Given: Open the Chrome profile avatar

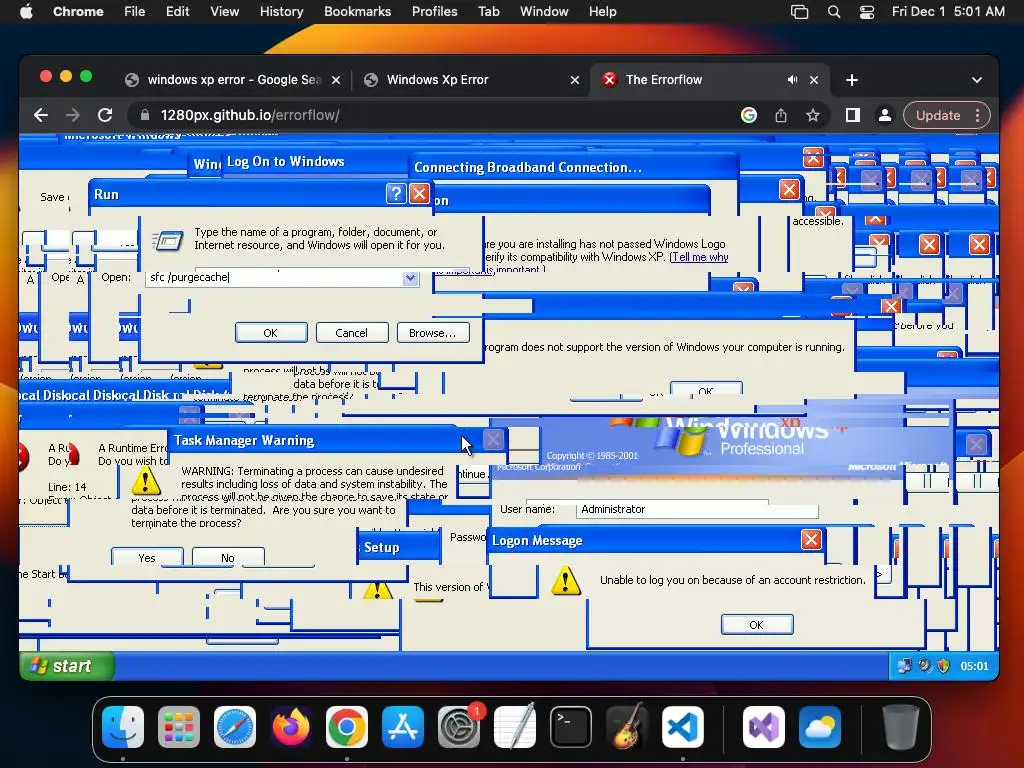Looking at the screenshot, I should click(x=884, y=115).
